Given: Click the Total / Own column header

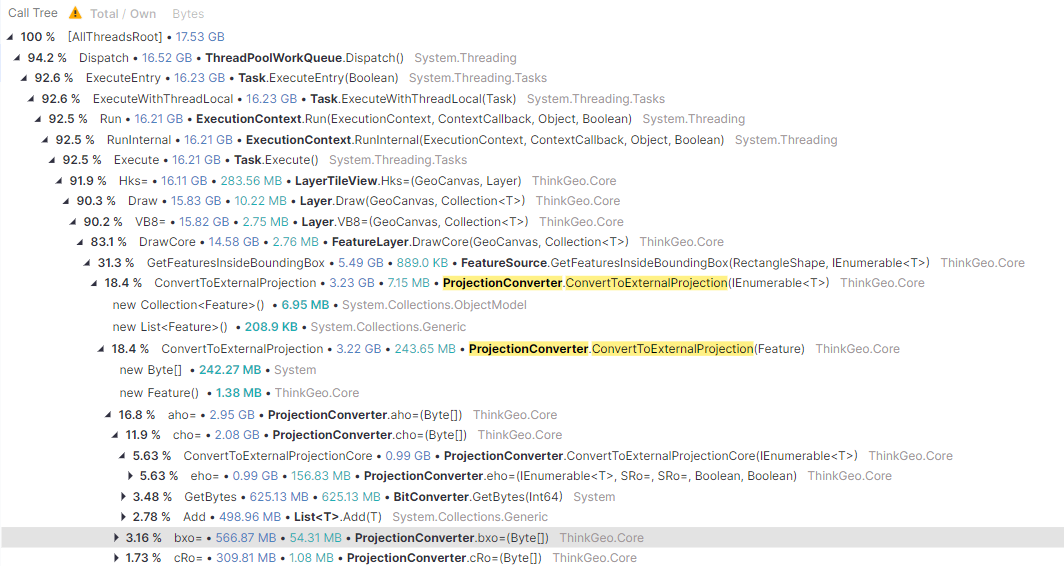Looking at the screenshot, I should (x=123, y=14).
